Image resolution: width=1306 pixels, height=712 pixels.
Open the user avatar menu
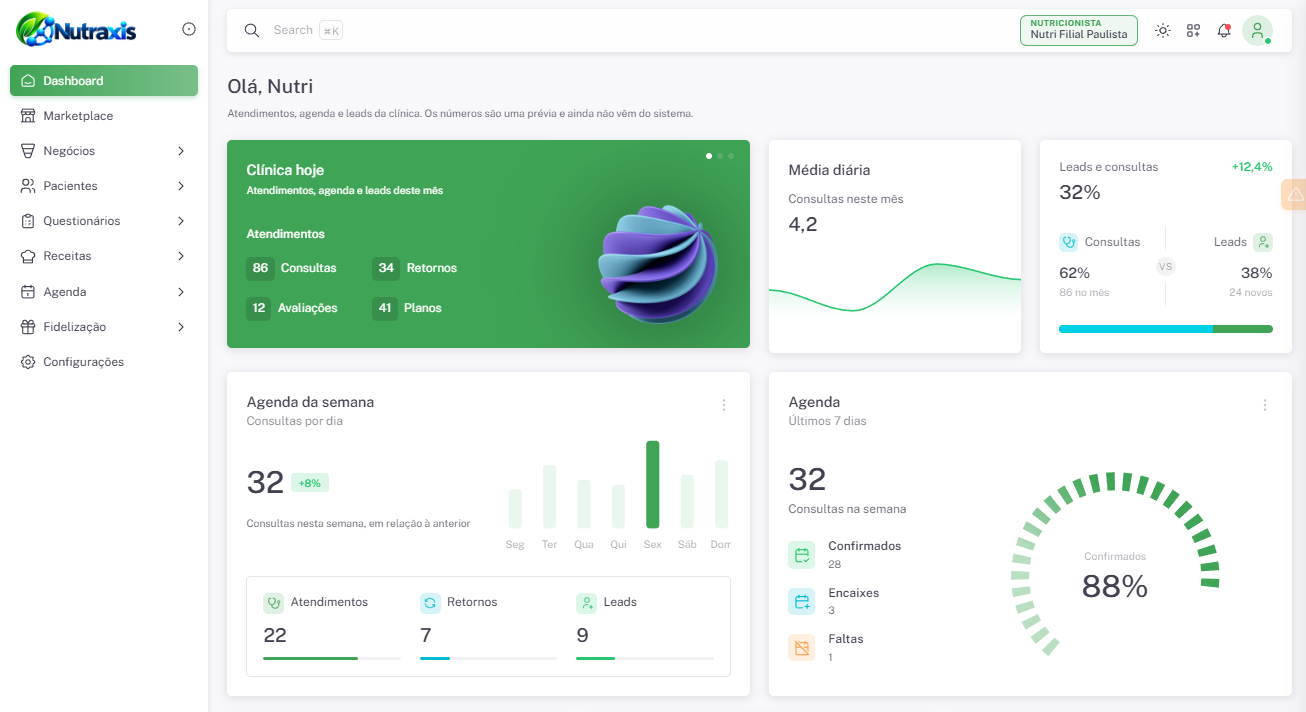coord(1257,30)
